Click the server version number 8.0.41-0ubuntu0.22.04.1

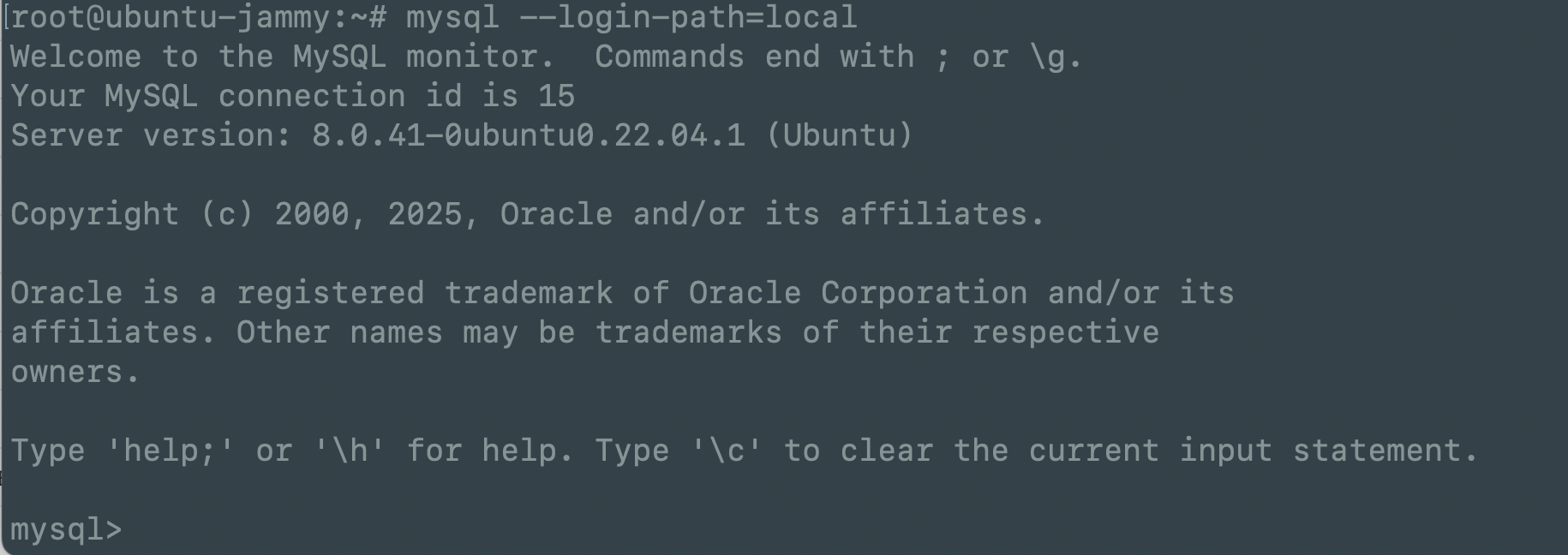coord(528,135)
